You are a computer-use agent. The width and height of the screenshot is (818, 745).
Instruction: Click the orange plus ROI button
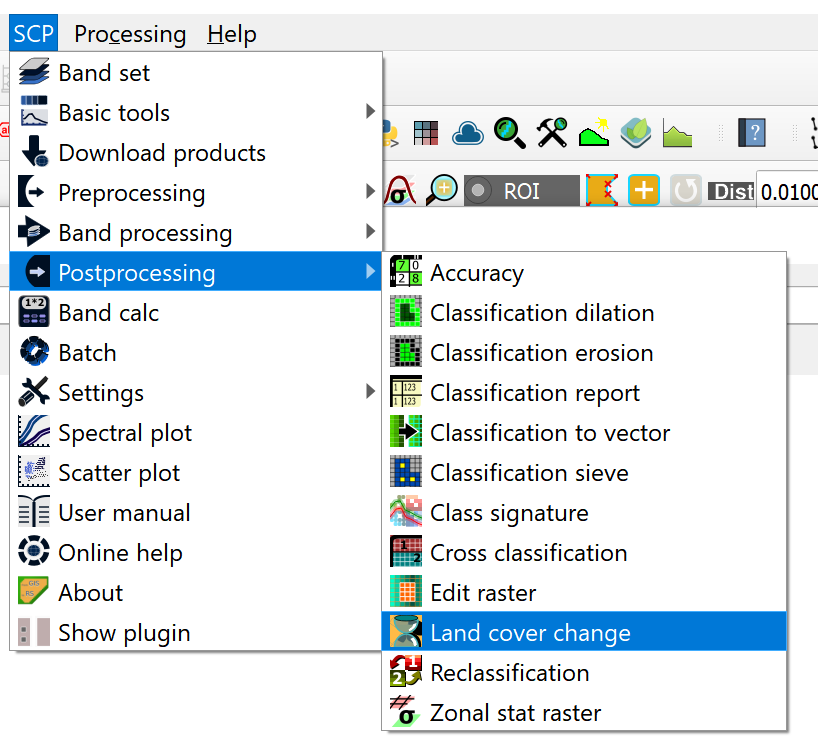point(643,190)
